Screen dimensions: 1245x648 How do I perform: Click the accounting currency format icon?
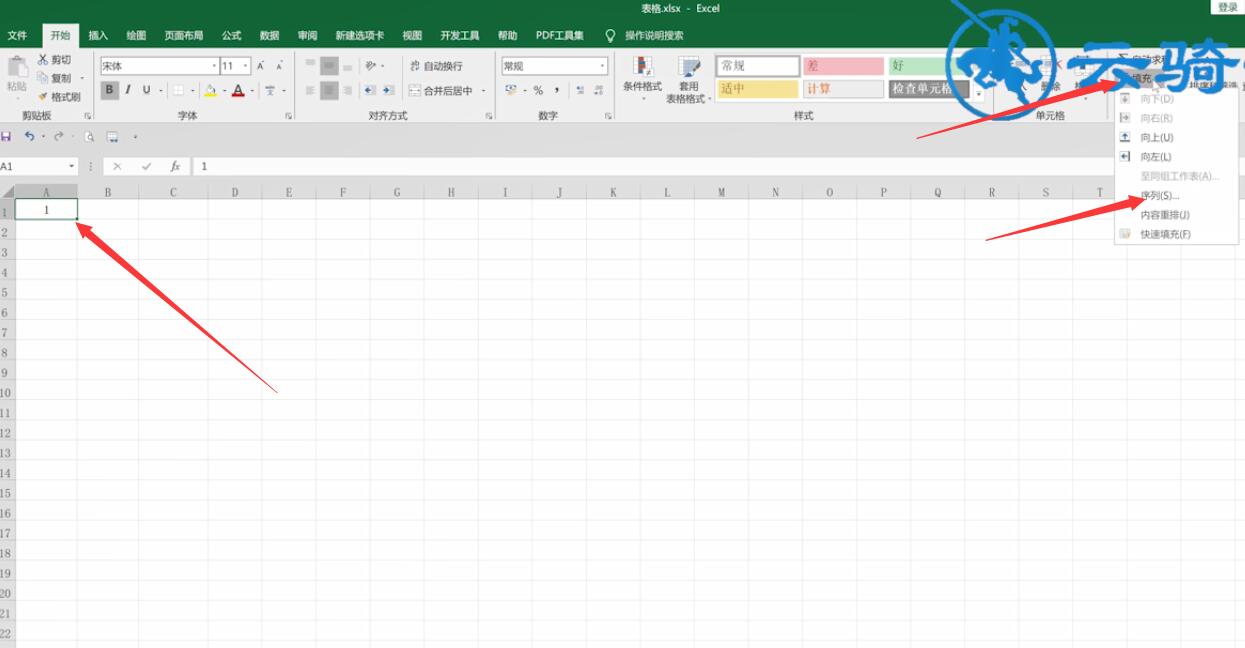click(x=511, y=90)
